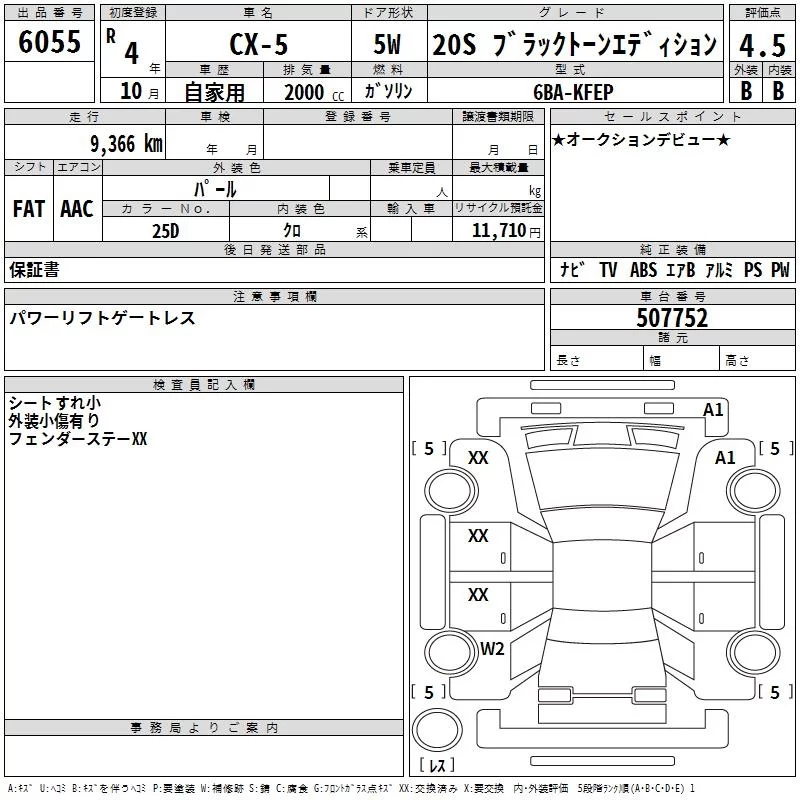Viewport: 800px width, 800px height.
Task: Click the 保証書 text in later-shipped parts
Action: [x=34, y=269]
